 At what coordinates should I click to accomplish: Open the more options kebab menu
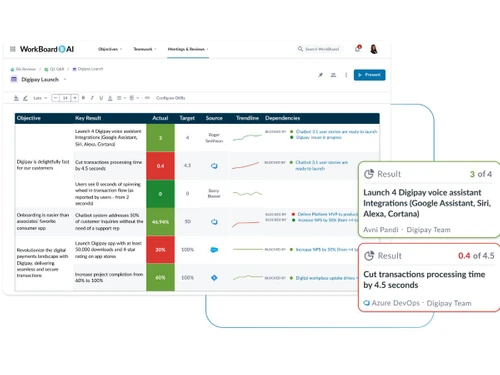(346, 75)
